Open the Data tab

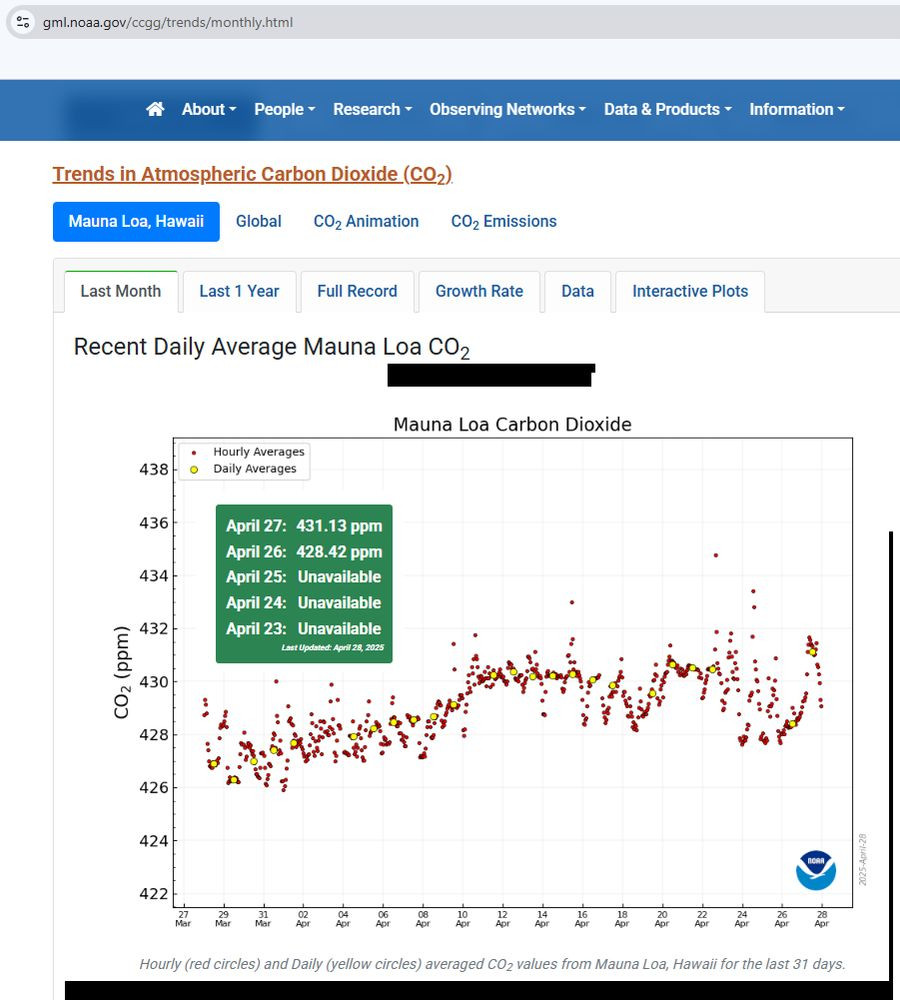click(x=577, y=291)
